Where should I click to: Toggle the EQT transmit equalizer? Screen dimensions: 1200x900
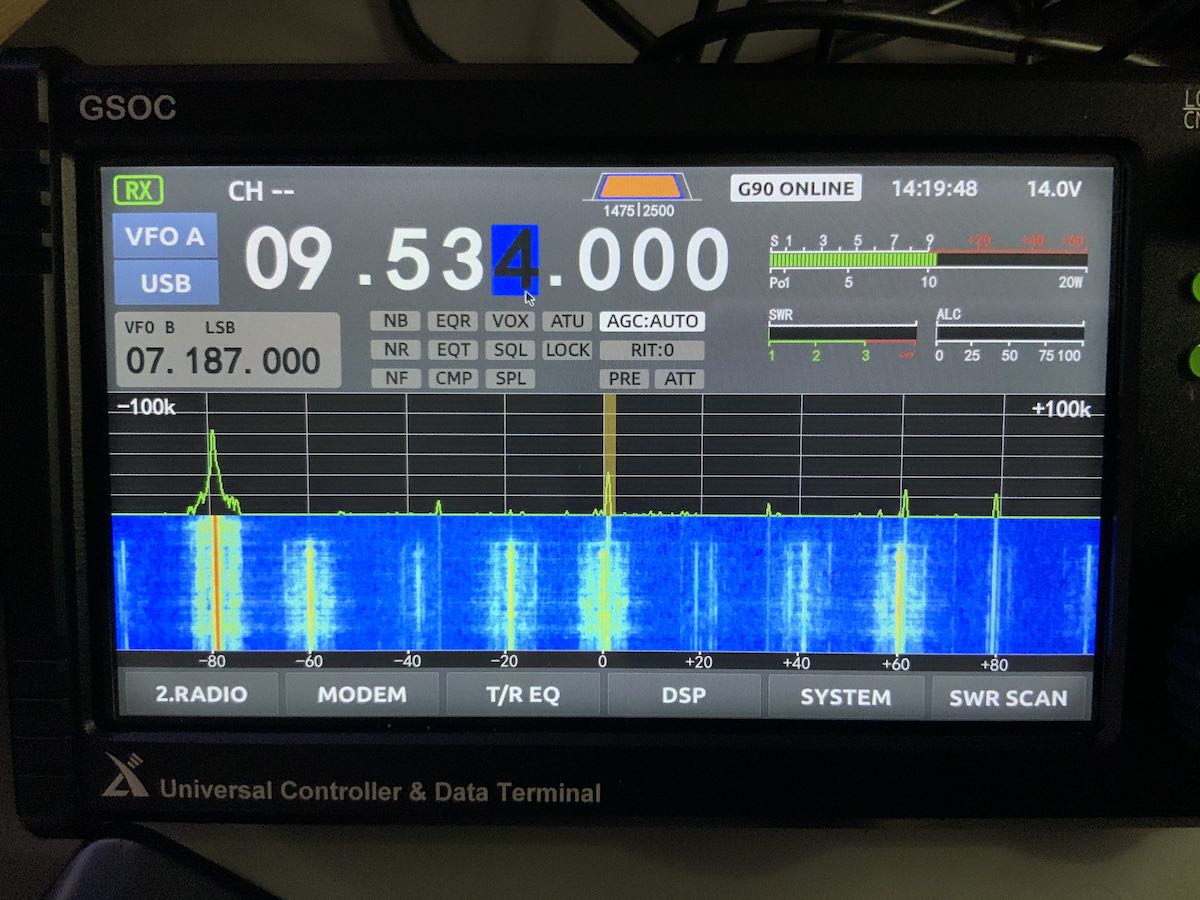(453, 350)
